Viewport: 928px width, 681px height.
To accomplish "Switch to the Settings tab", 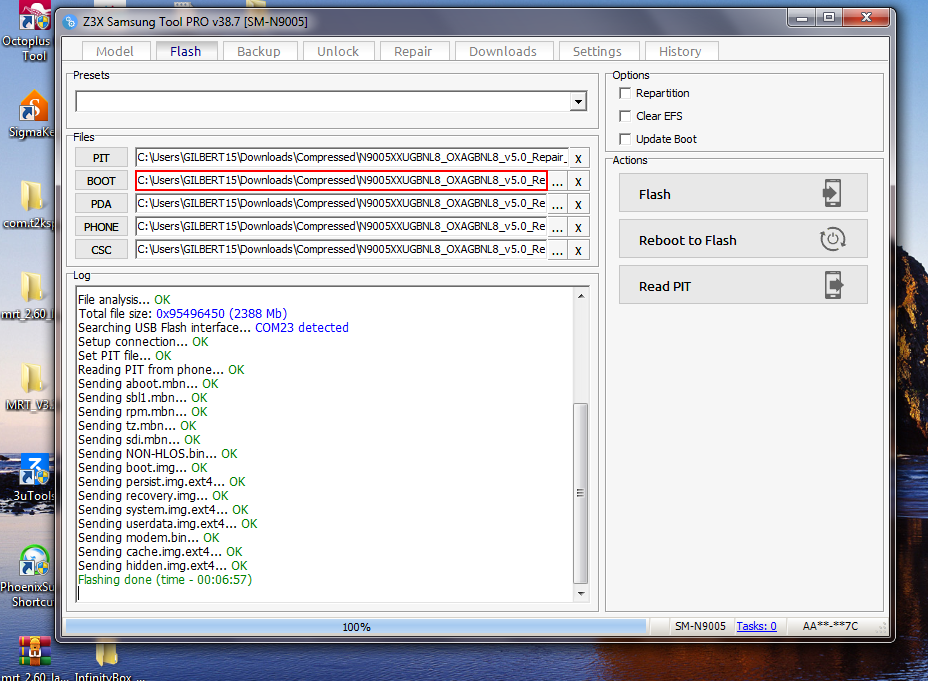I will click(597, 51).
